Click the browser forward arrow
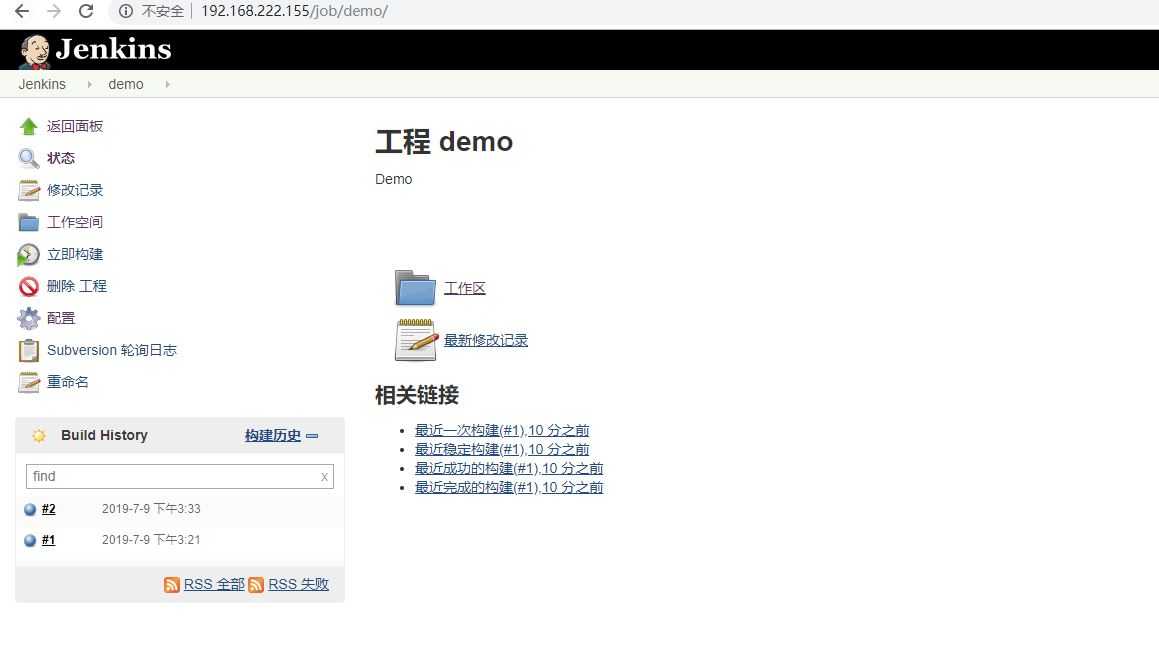The image size is (1159, 652). pos(53,11)
